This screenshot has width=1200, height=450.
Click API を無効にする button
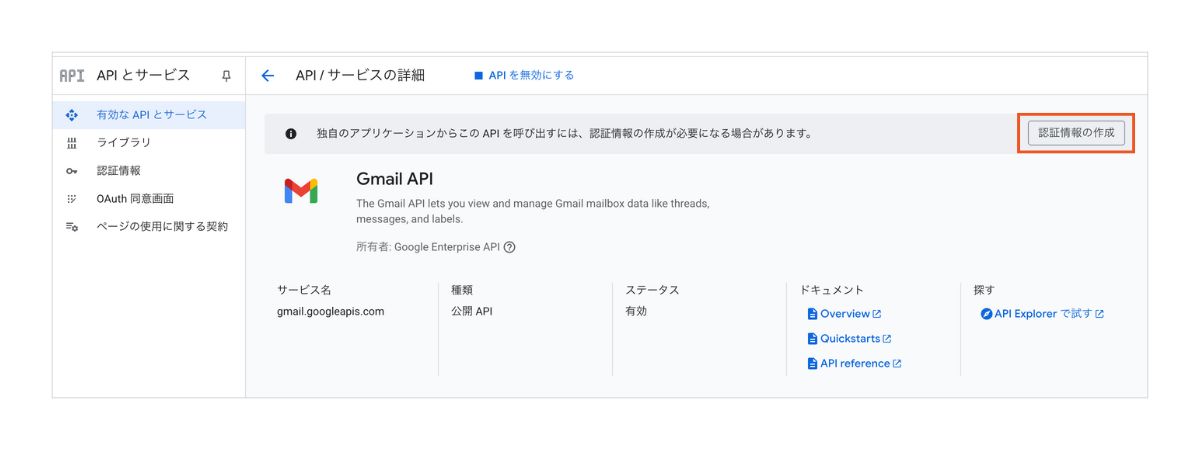pos(524,76)
